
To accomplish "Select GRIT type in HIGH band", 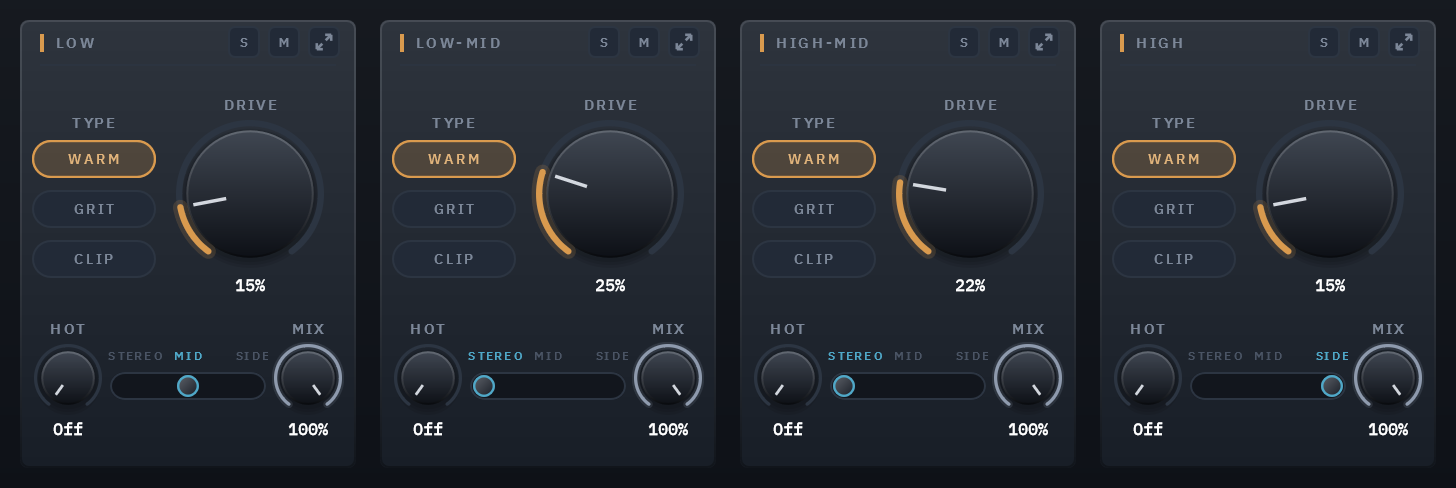I will tap(1174, 209).
